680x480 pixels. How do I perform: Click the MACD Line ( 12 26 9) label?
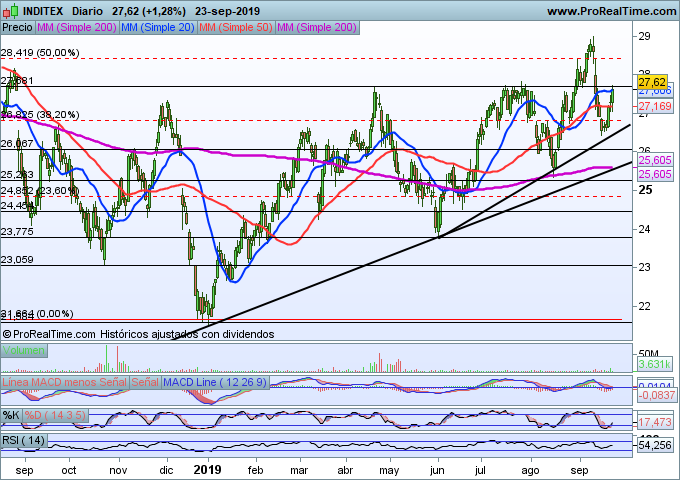pyautogui.click(x=215, y=382)
